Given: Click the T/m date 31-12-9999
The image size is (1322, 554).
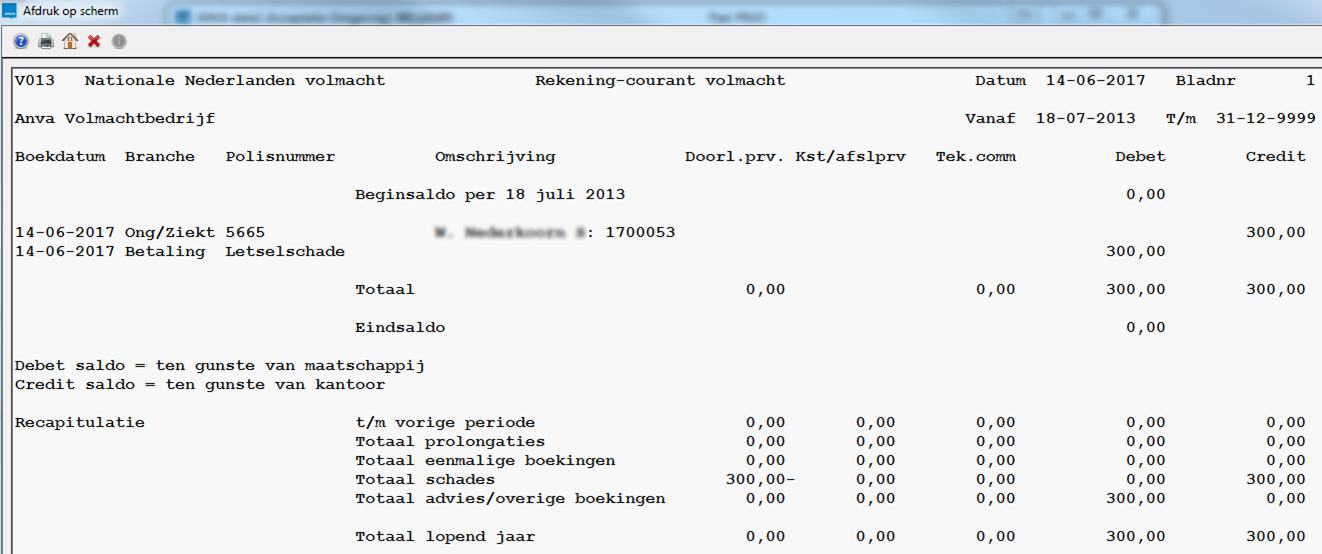Looking at the screenshot, I should (x=1265, y=118).
